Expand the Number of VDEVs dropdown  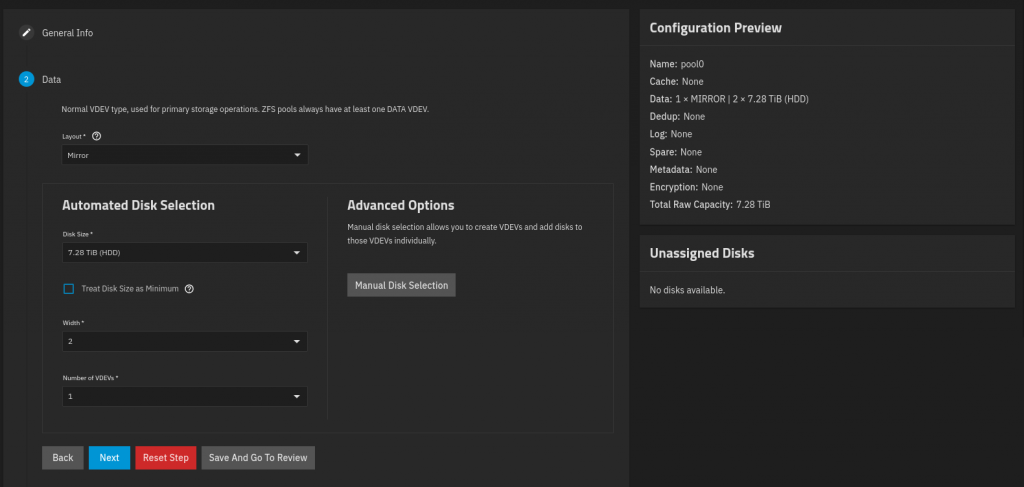tap(184, 397)
